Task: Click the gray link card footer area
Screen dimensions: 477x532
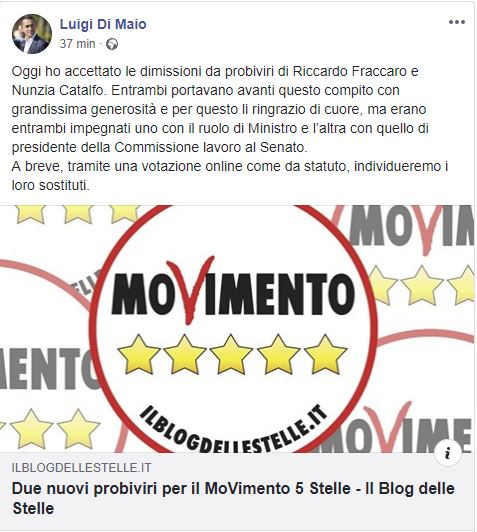Action: click(x=237, y=491)
